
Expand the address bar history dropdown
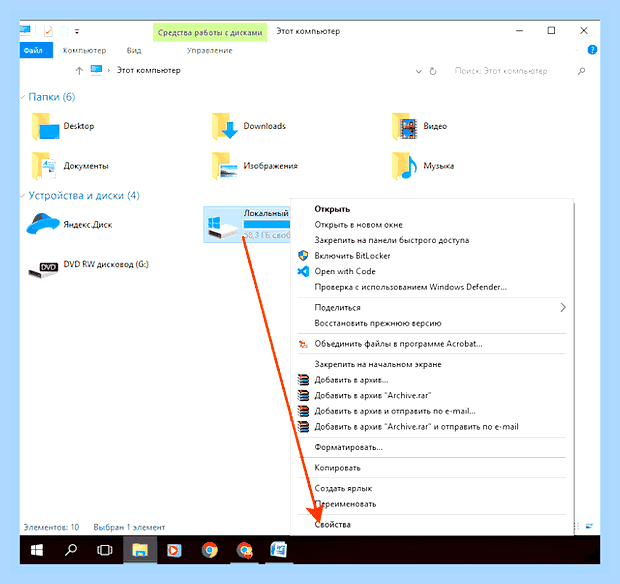click(418, 72)
